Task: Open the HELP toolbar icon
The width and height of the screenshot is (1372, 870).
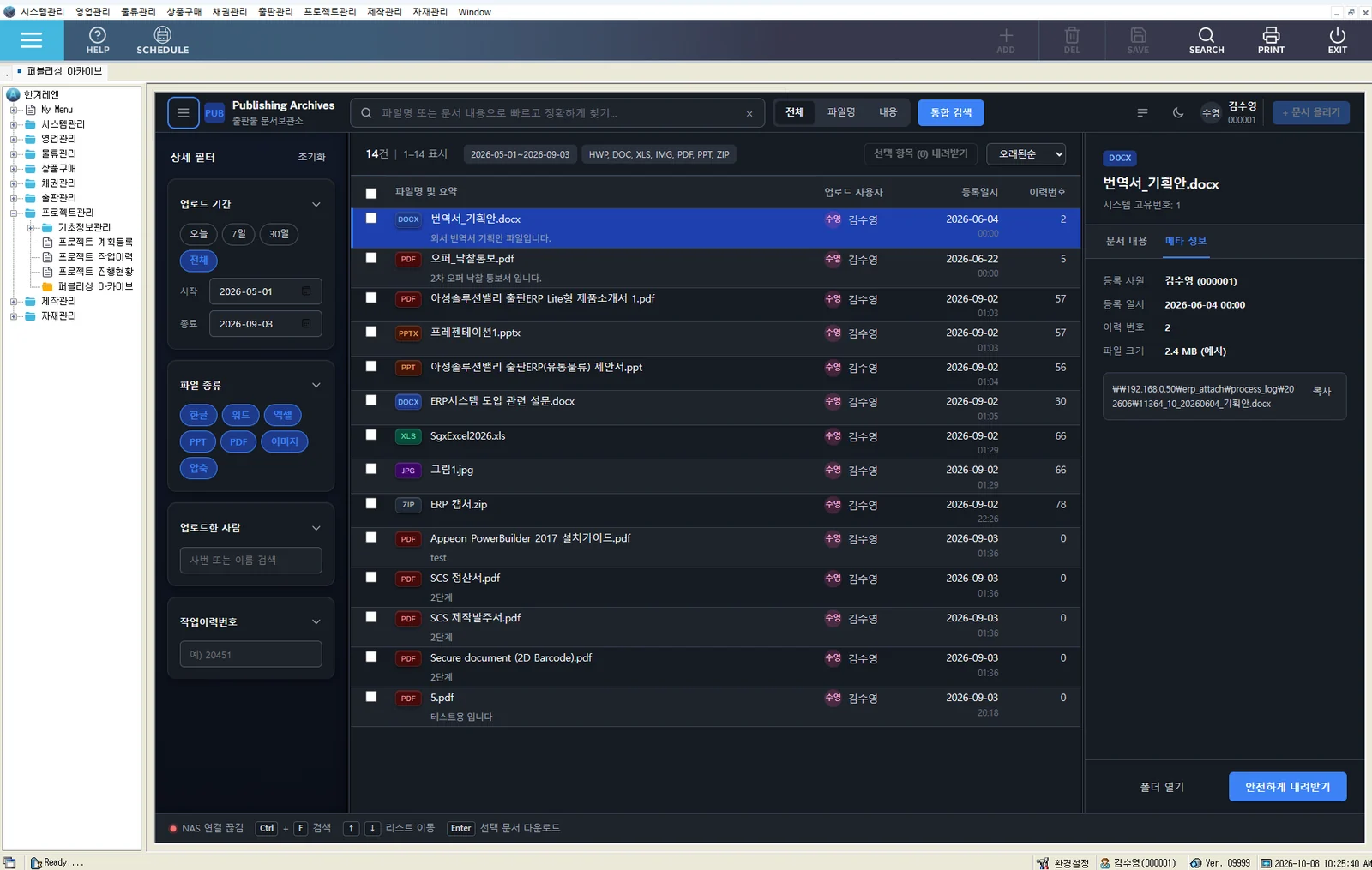Action: point(98,39)
